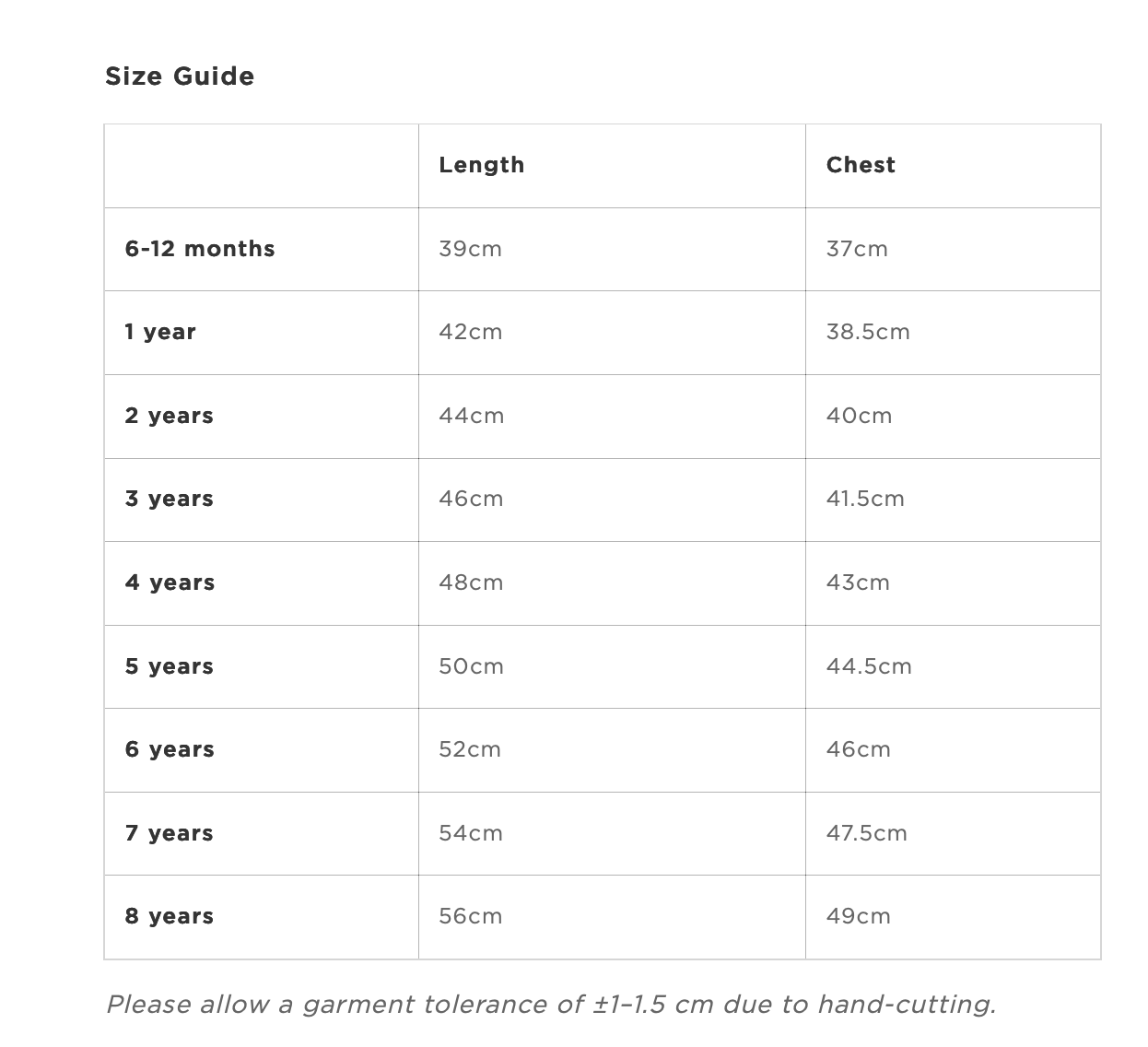Select the 7 years row label
Viewport: 1148px width, 1047px height.
170,833
